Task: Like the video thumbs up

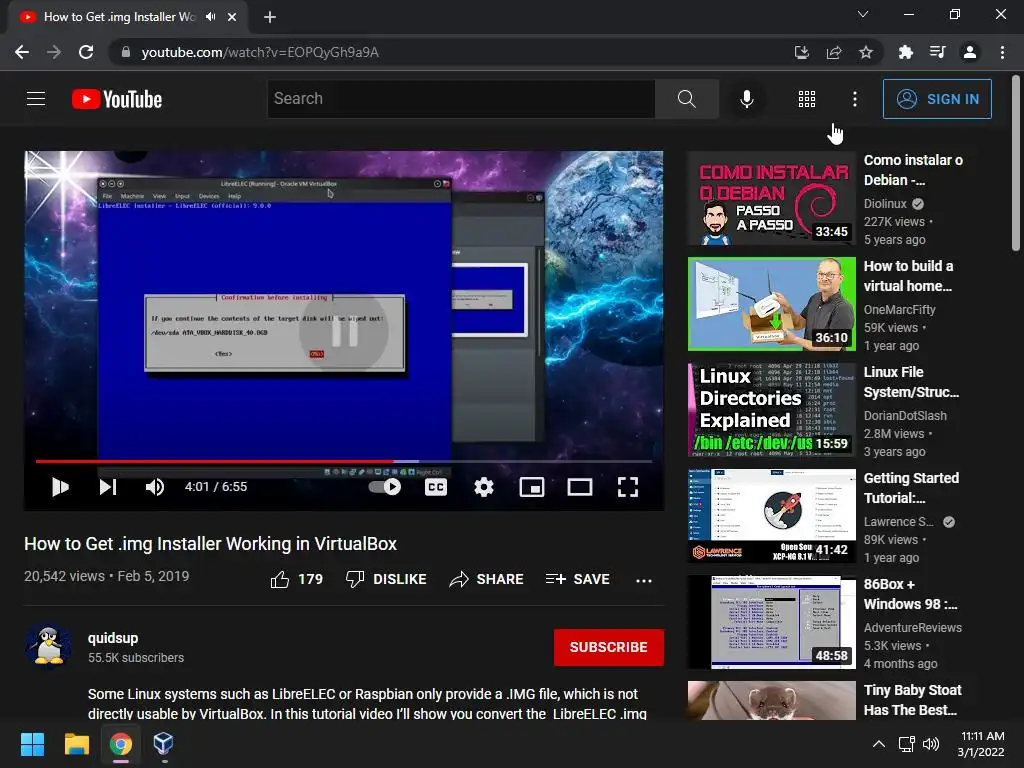Action: tap(297, 579)
